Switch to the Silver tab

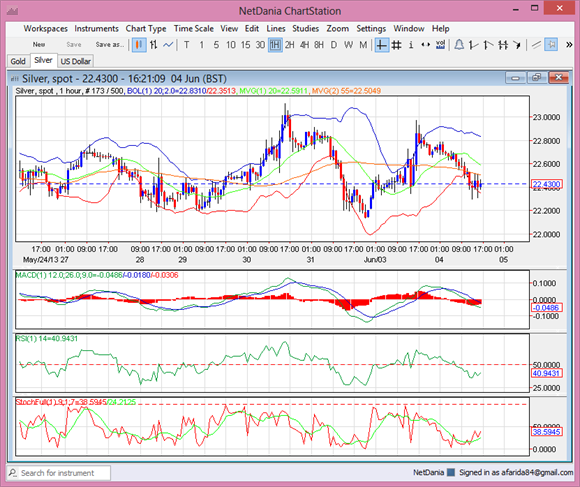click(x=43, y=60)
